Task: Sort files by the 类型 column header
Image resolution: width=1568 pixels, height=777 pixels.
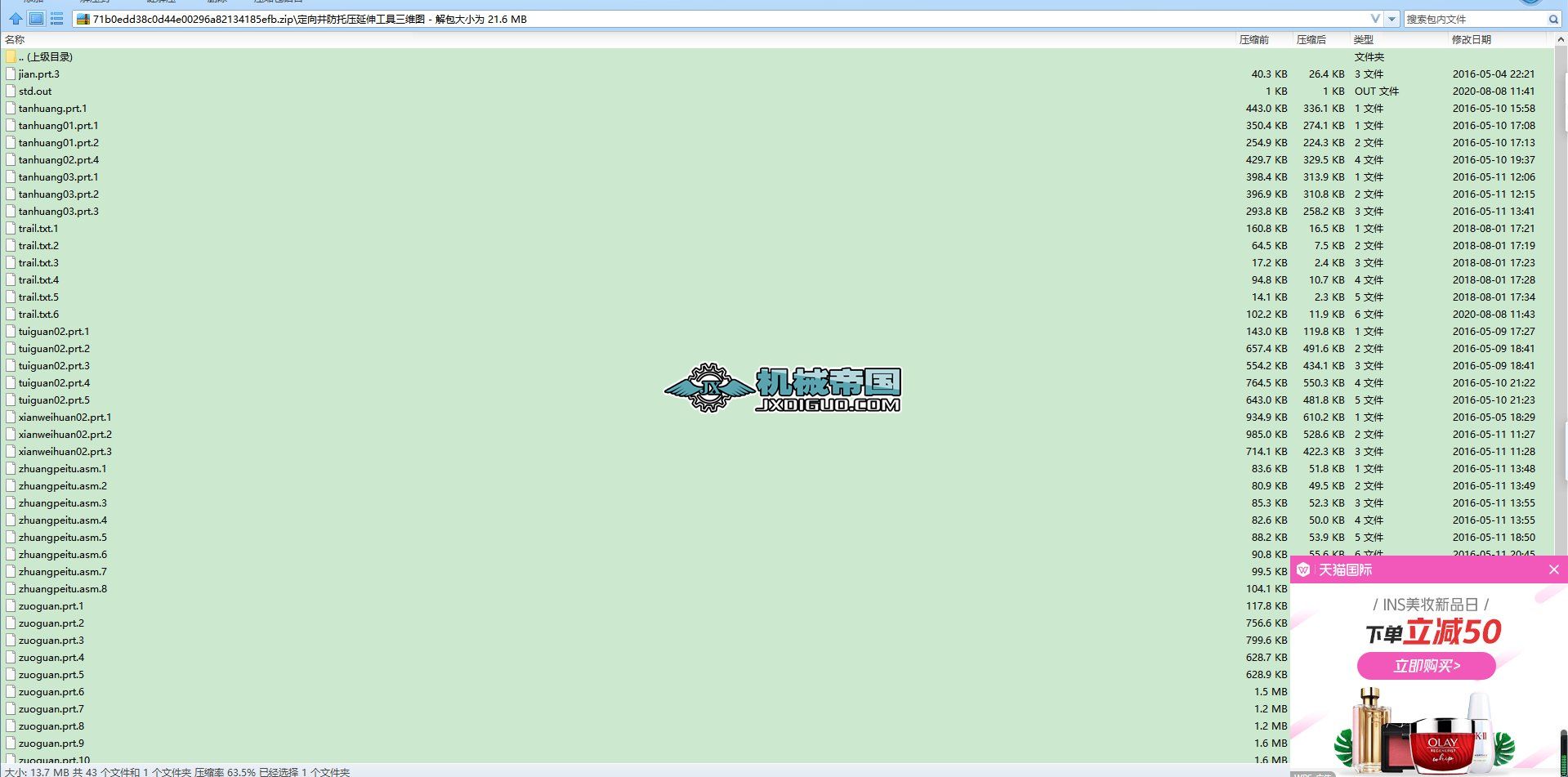Action: pos(1364,39)
